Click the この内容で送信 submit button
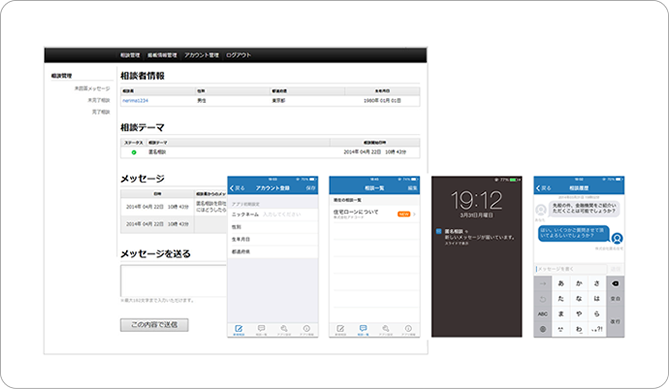 154,325
